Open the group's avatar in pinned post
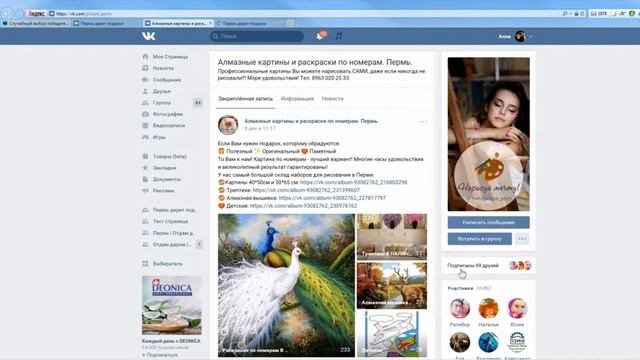Viewport: 640px width, 360px height. coord(228,124)
